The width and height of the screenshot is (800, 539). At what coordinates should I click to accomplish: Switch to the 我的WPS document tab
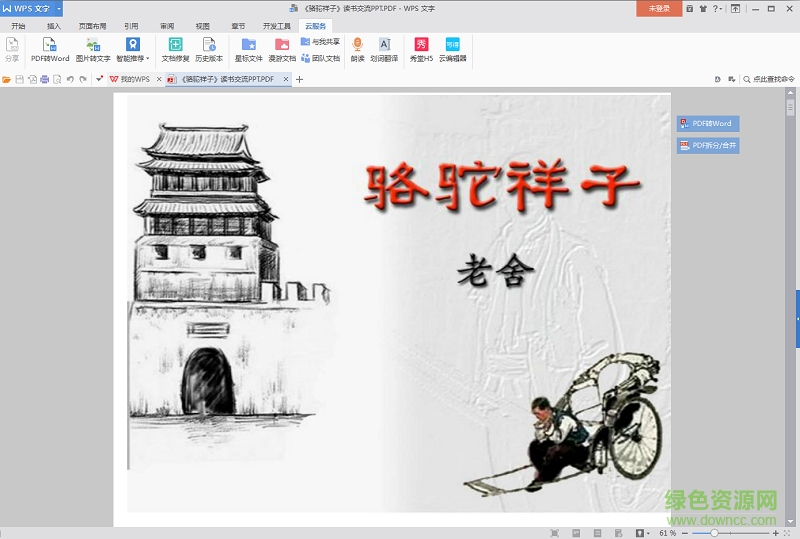click(129, 79)
